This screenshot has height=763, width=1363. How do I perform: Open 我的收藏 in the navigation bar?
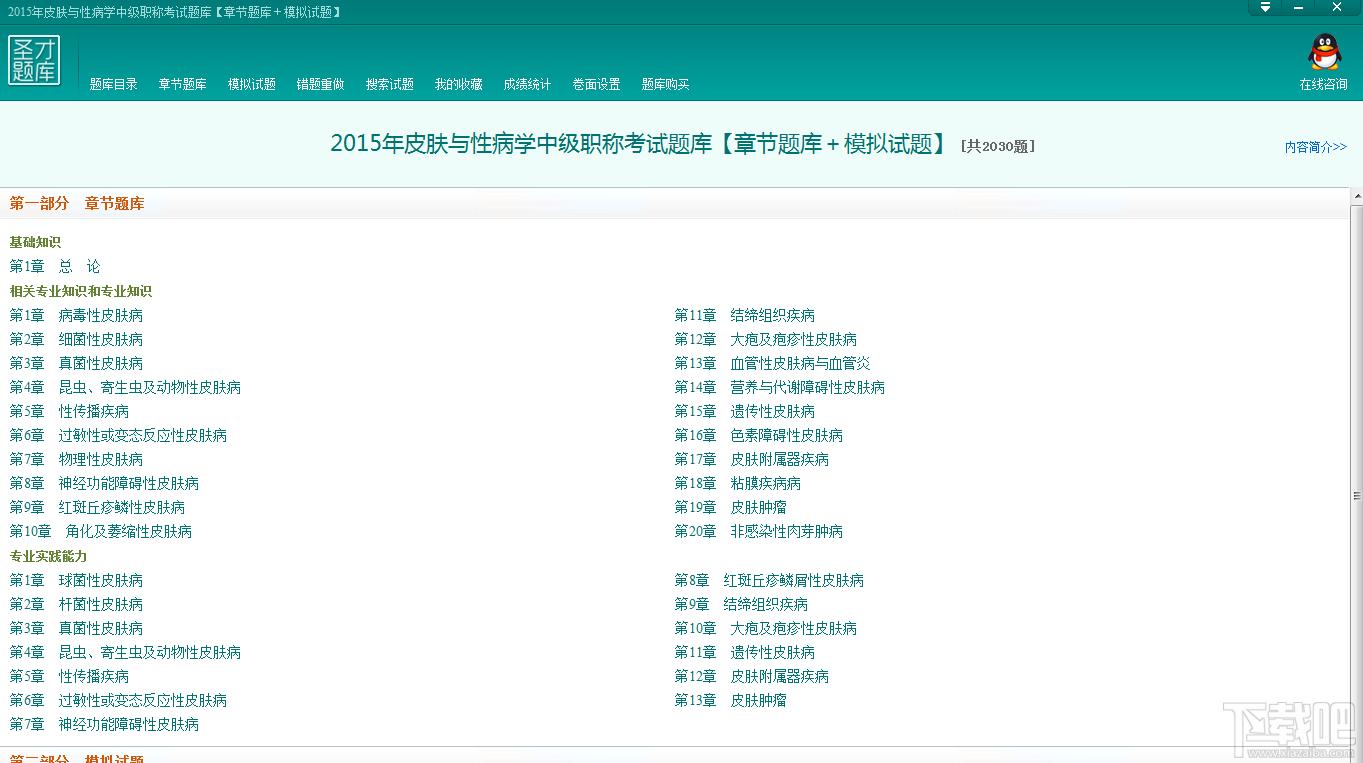click(459, 85)
